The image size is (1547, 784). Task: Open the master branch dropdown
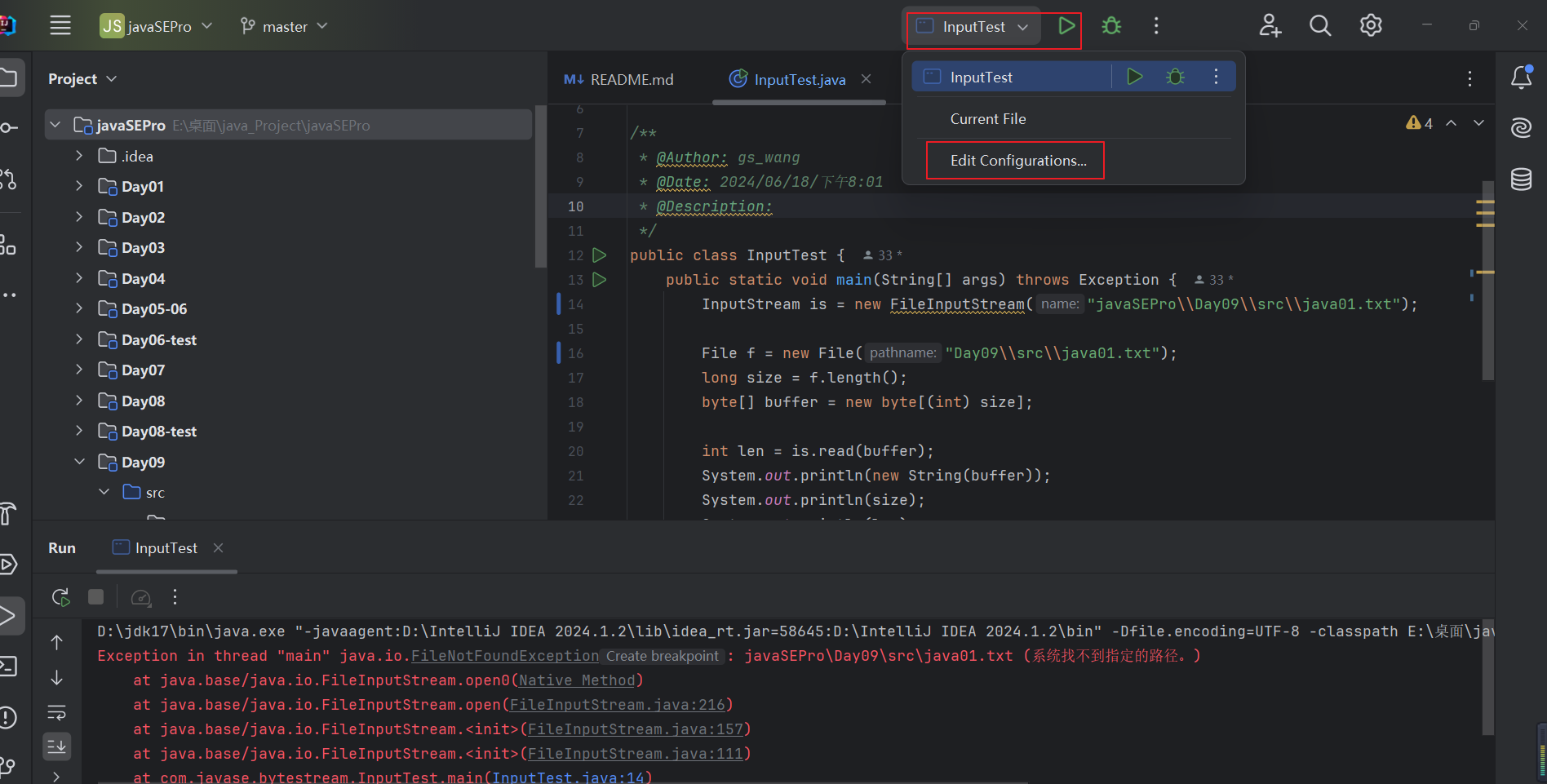click(x=284, y=26)
